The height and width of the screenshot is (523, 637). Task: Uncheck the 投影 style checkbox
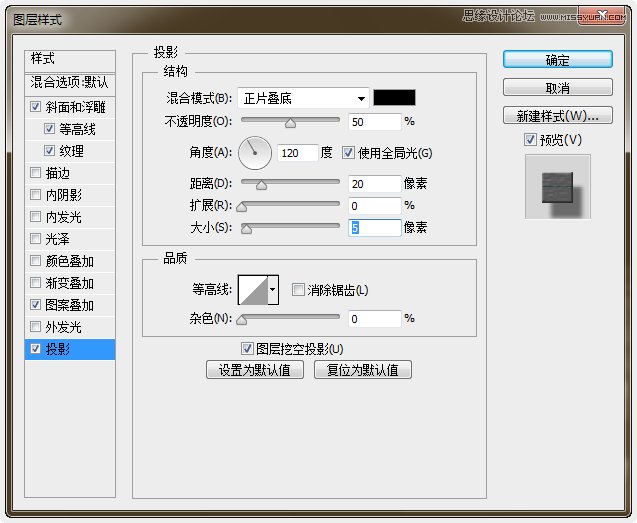click(36, 349)
